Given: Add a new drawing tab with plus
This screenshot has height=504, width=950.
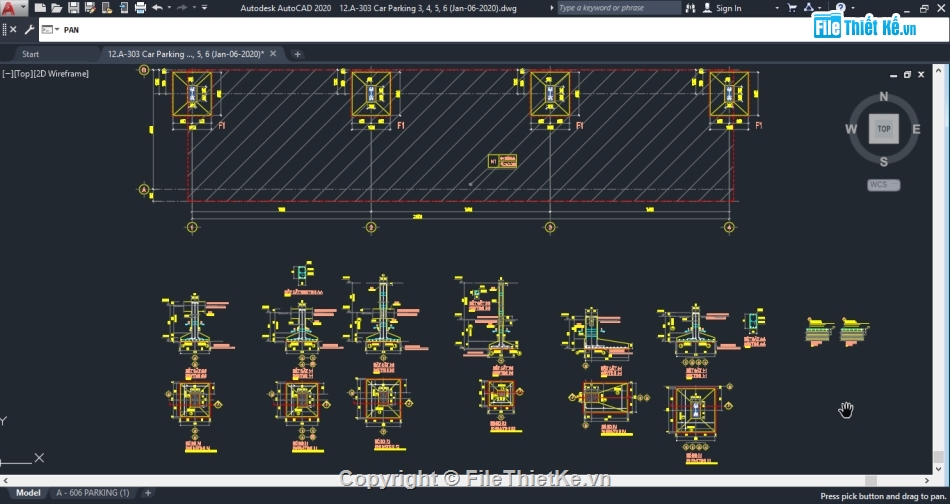Looking at the screenshot, I should [297, 54].
